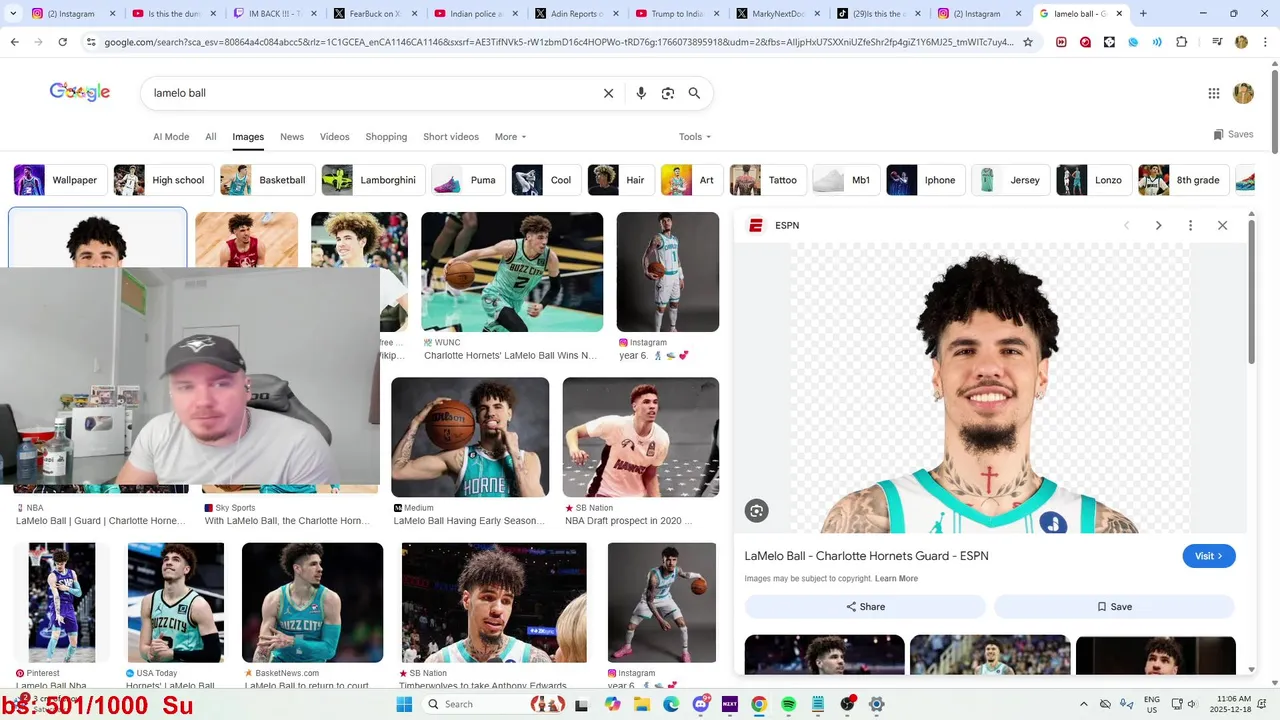Open Microsoft Edge from the taskbar
The image size is (1280, 720).
[671, 704]
